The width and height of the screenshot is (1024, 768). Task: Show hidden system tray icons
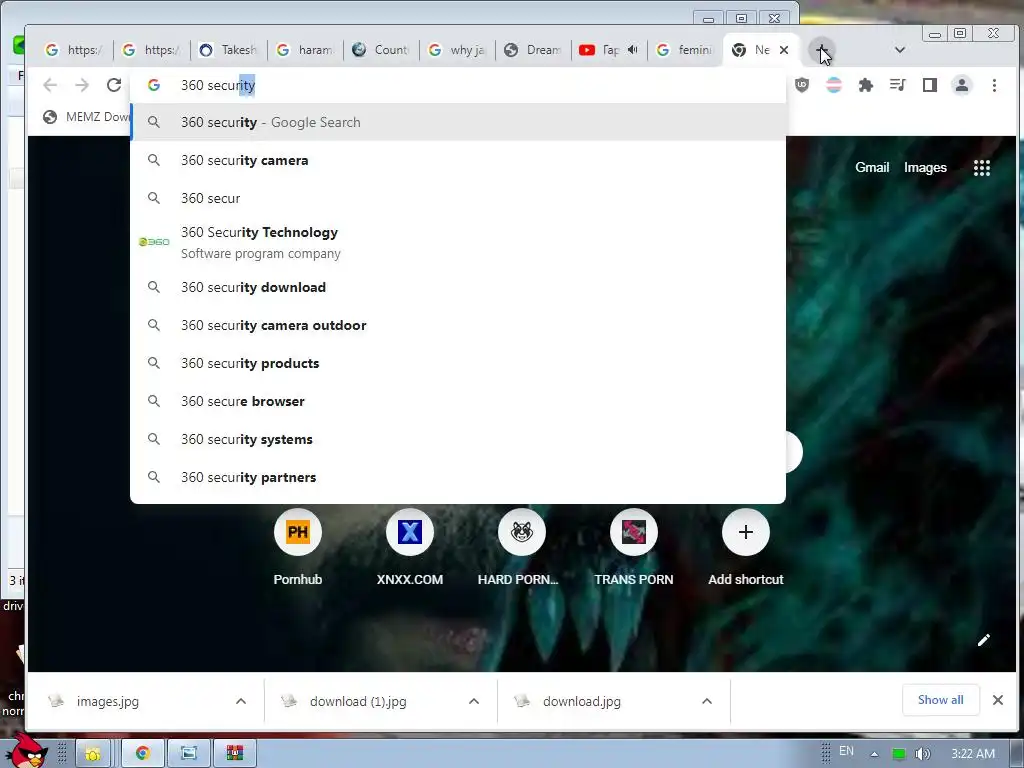click(x=874, y=754)
